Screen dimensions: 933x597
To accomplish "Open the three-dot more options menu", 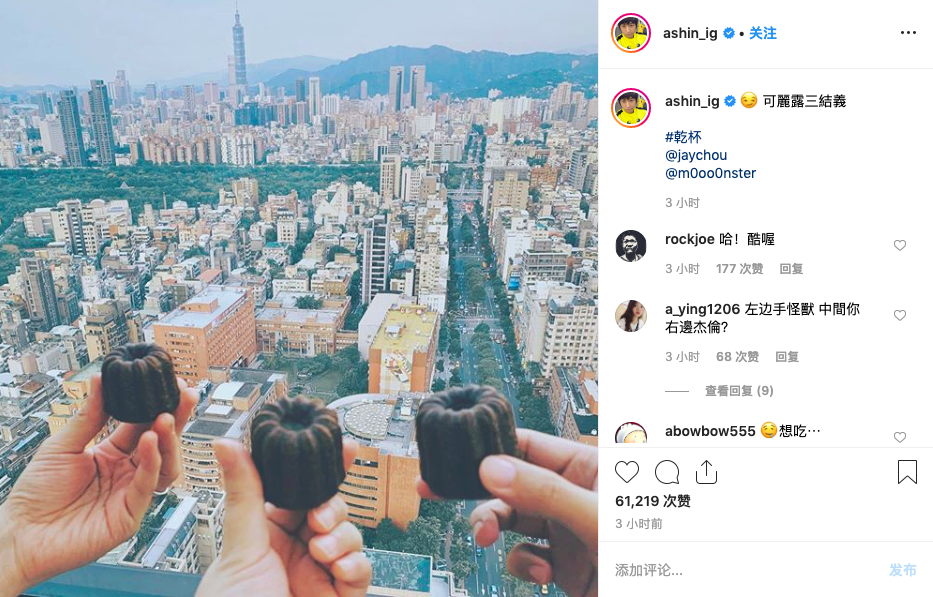I will coord(908,33).
